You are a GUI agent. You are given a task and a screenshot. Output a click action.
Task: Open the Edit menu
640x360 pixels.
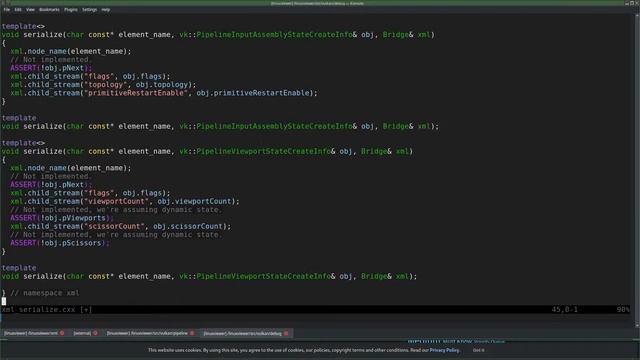point(18,9)
